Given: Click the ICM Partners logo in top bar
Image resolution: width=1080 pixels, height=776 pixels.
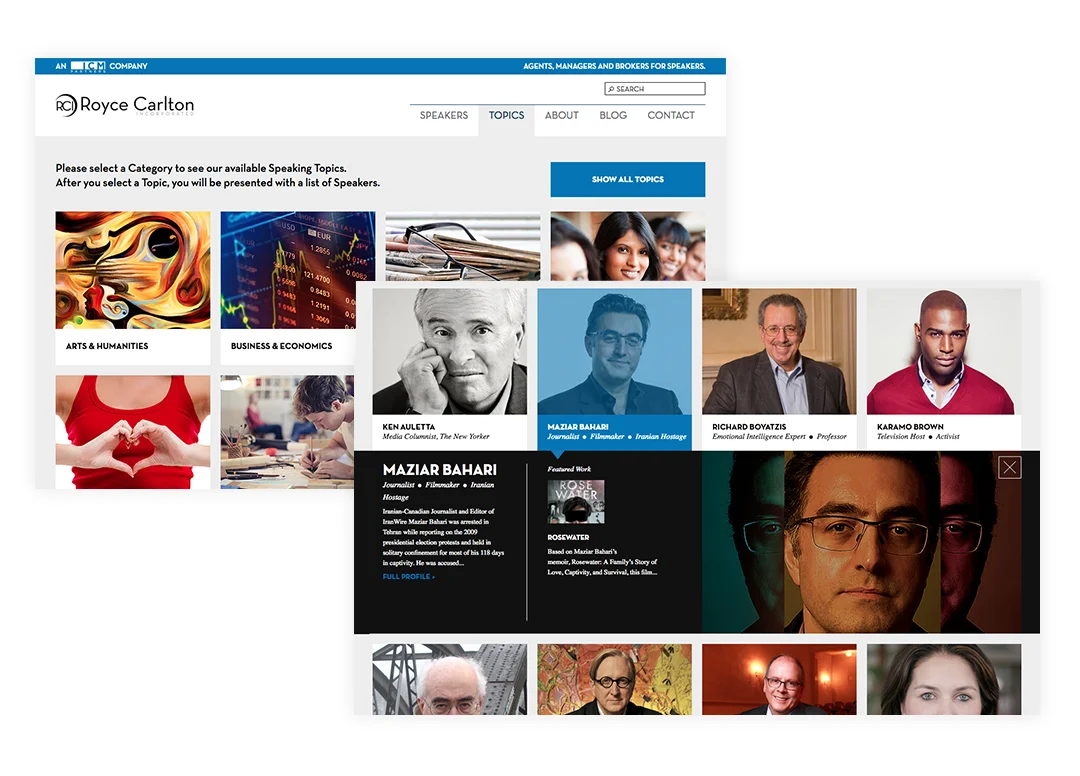Looking at the screenshot, I should pyautogui.click(x=88, y=66).
